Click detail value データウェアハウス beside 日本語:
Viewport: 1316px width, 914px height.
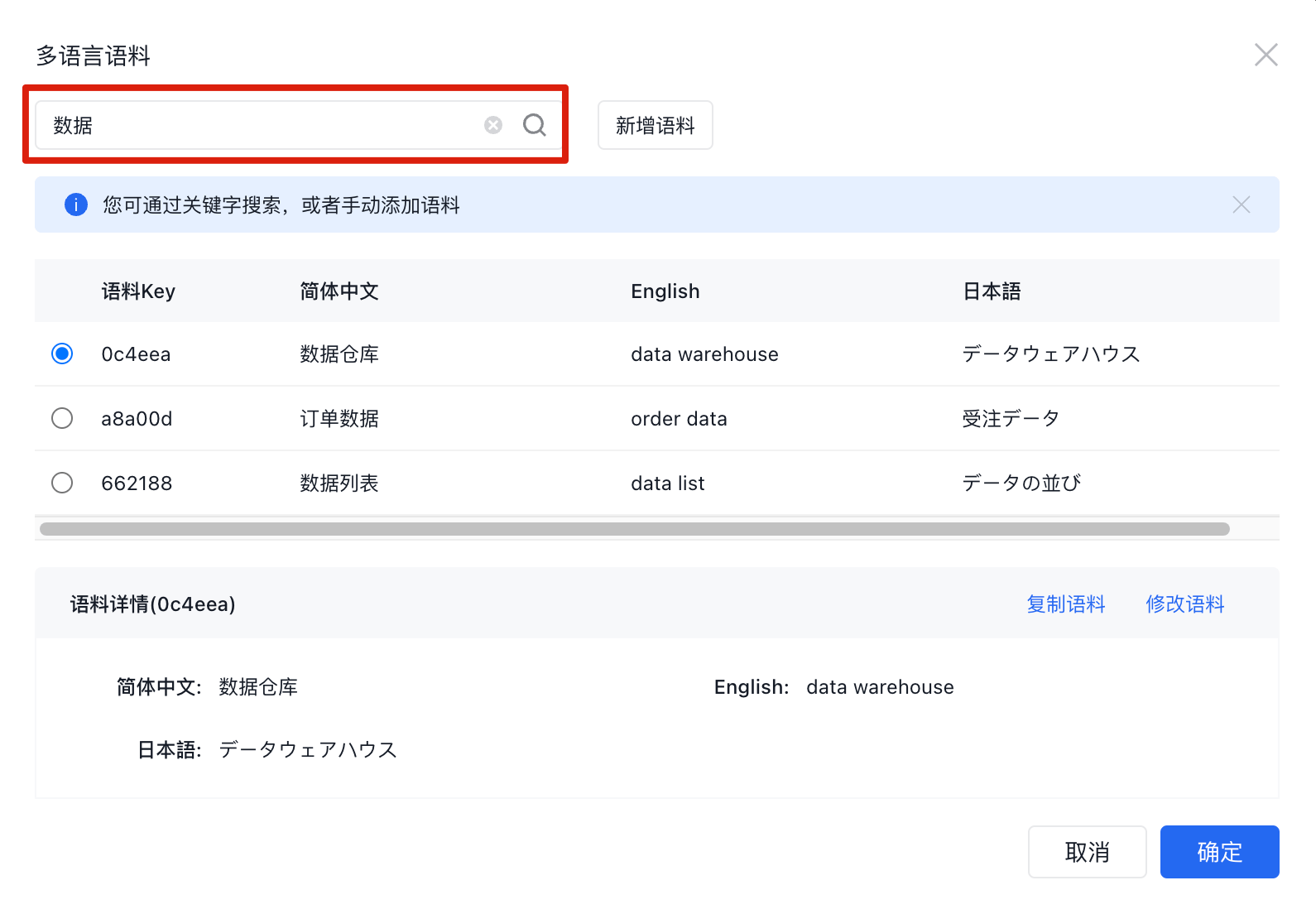coord(308,750)
